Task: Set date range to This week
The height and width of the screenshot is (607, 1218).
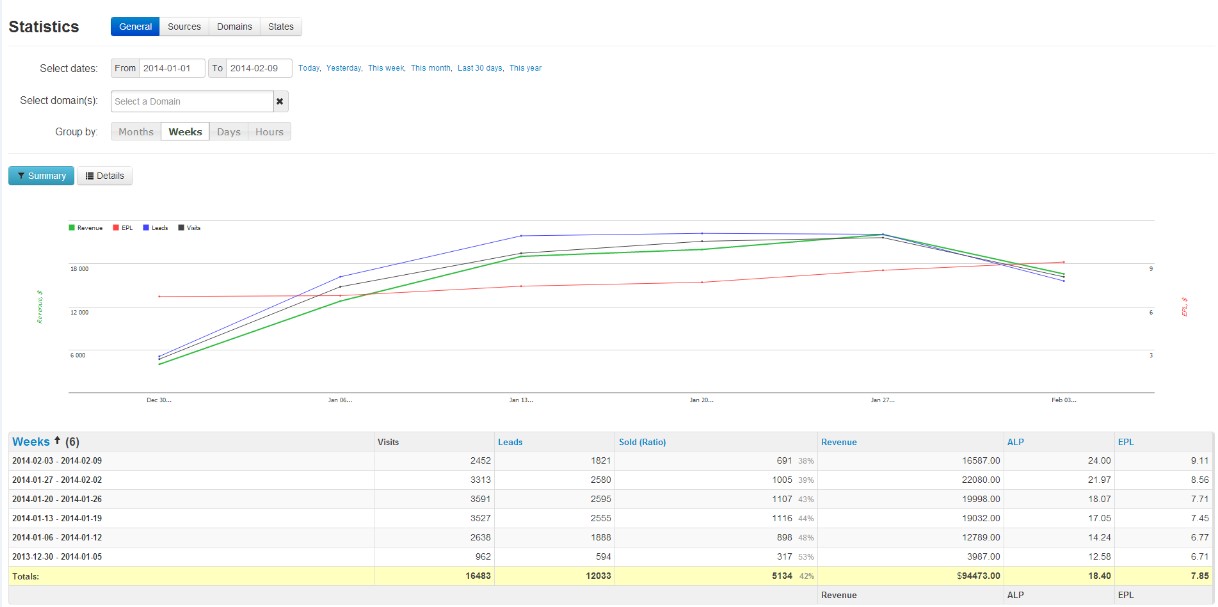Action: pyautogui.click(x=386, y=68)
